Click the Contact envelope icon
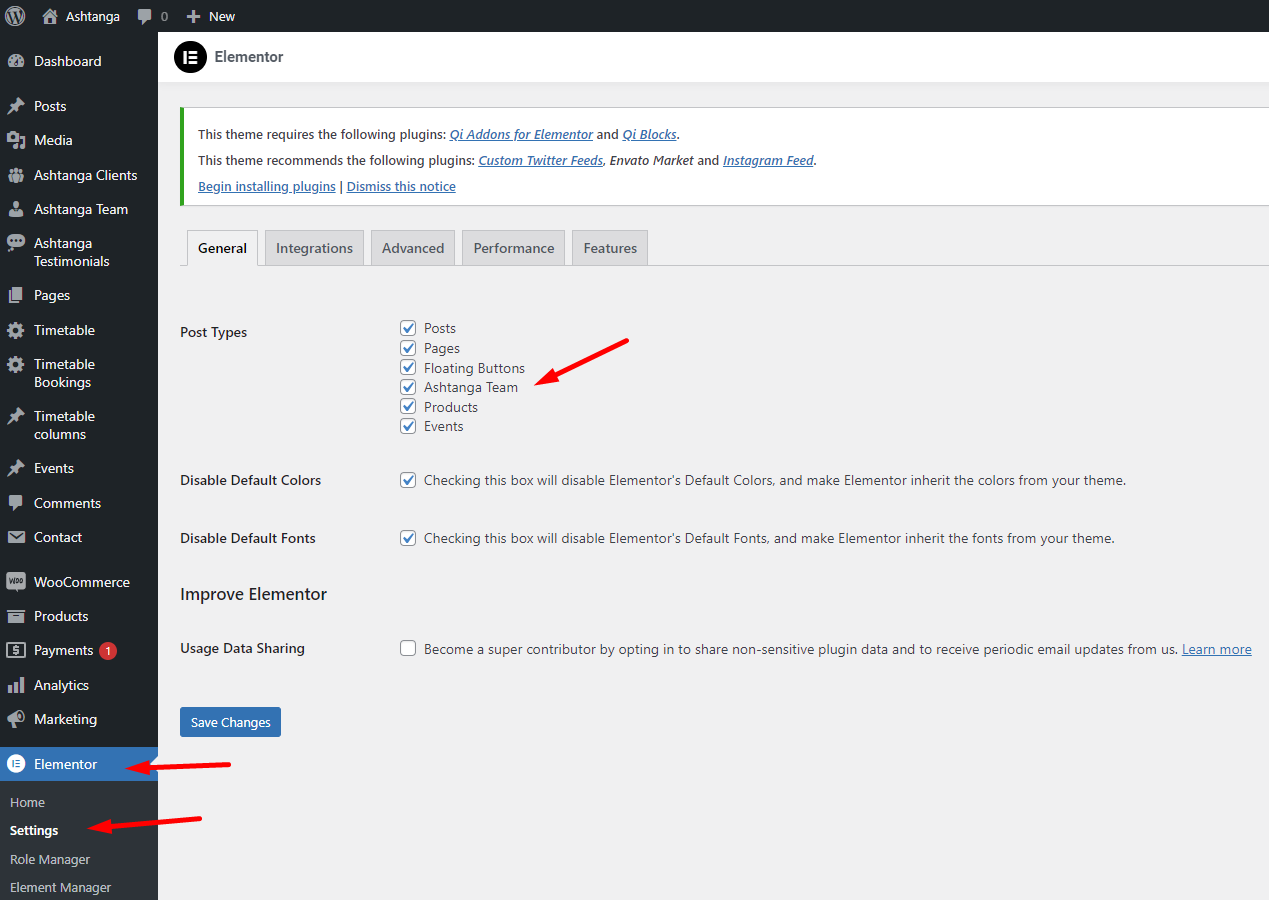This screenshot has height=900, width=1269. tap(16, 537)
